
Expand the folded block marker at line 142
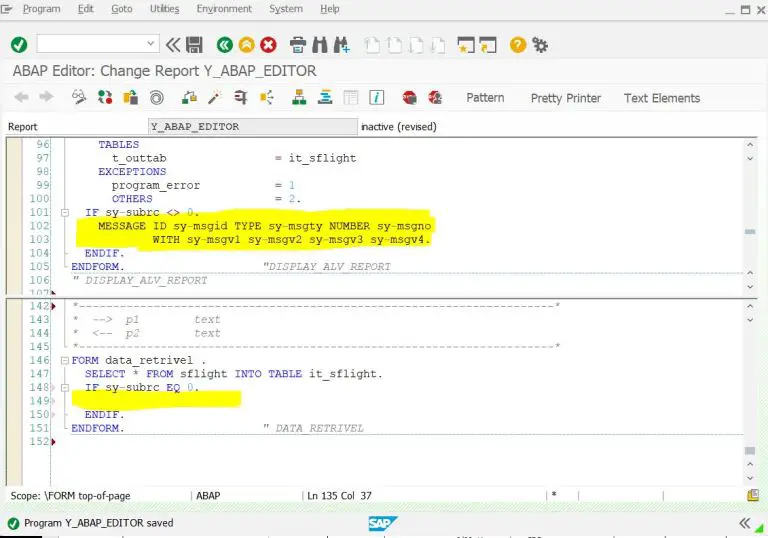click(x=53, y=306)
